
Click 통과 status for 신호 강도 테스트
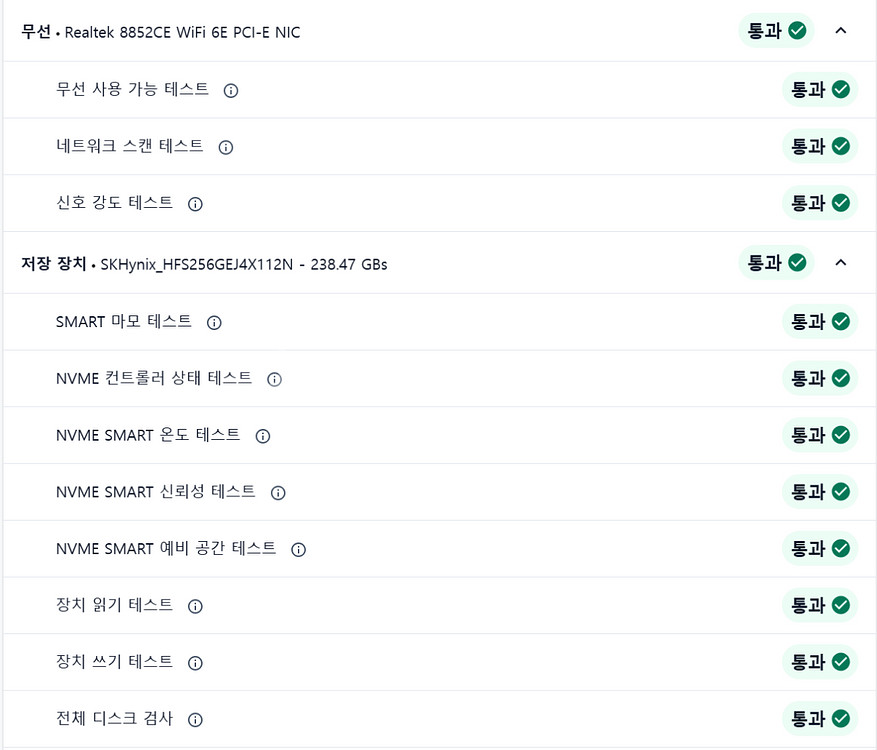tap(820, 203)
